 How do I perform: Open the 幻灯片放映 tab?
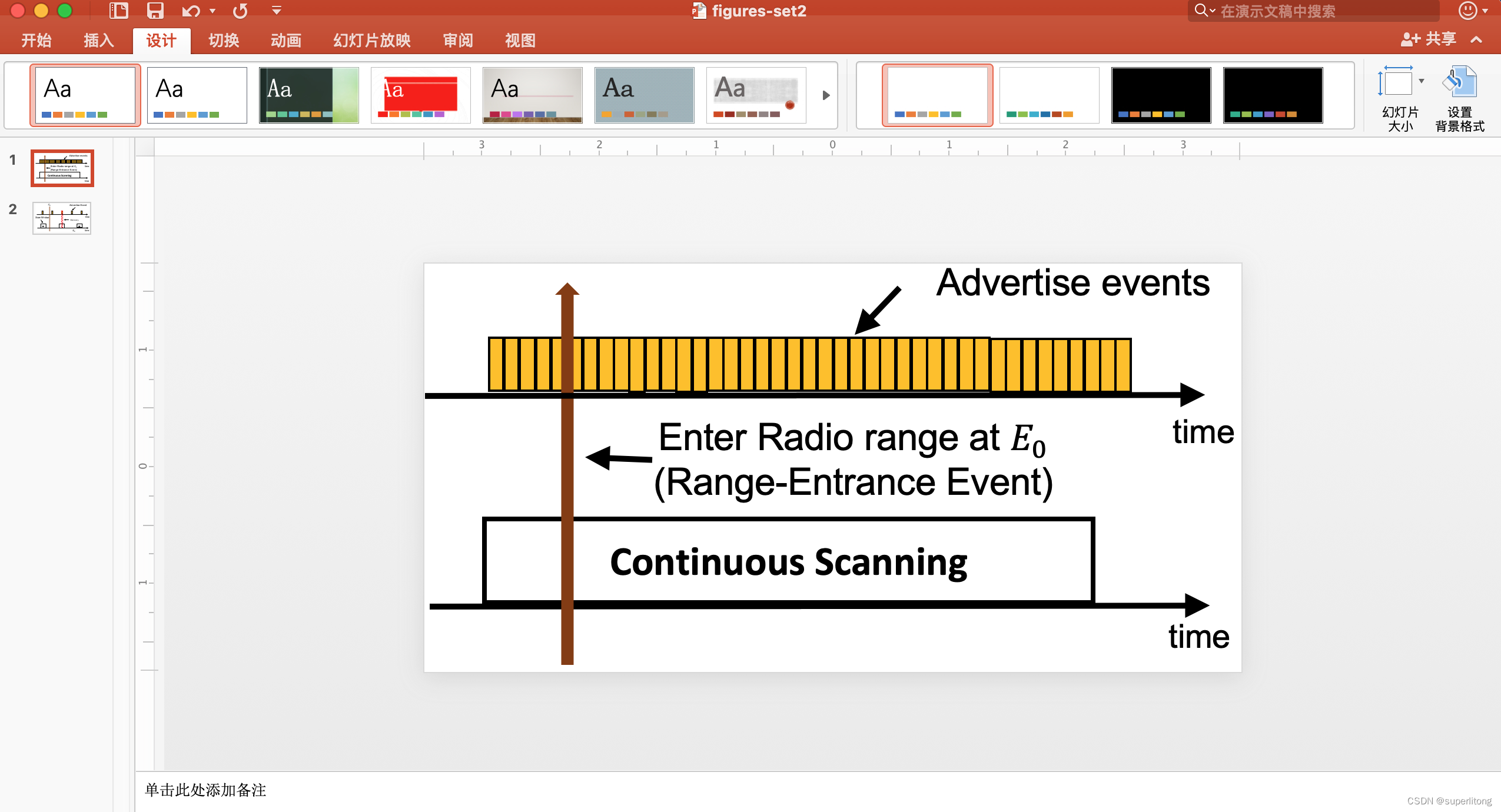(x=372, y=40)
